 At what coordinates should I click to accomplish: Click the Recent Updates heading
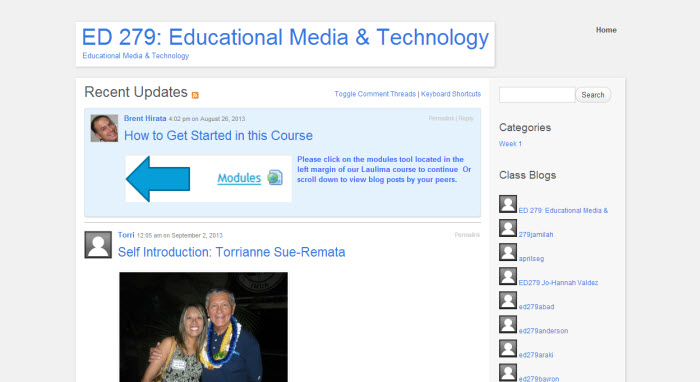point(136,92)
